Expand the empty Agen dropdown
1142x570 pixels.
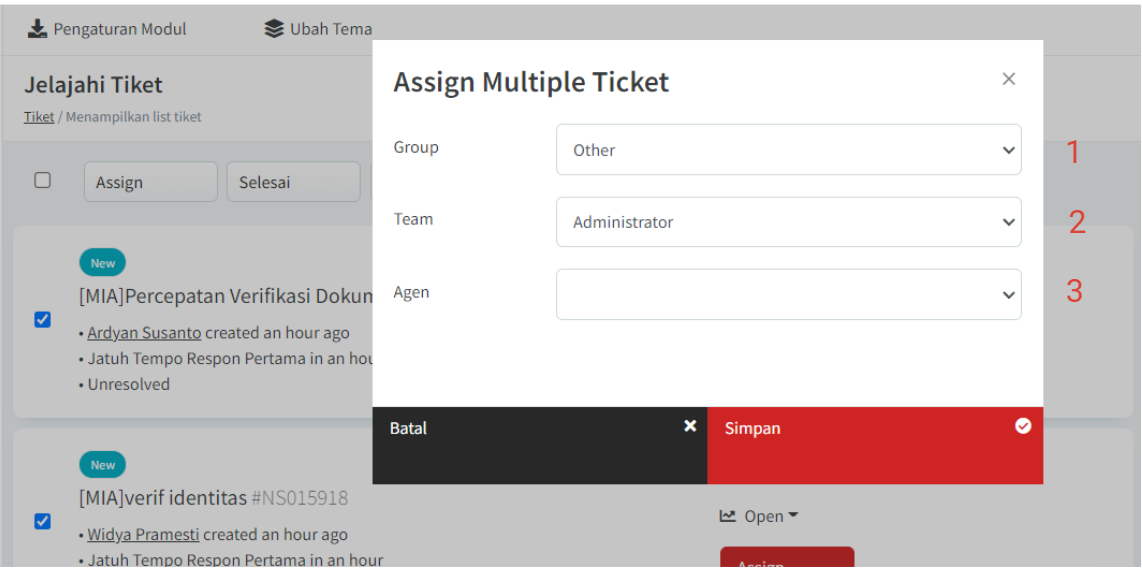point(788,294)
